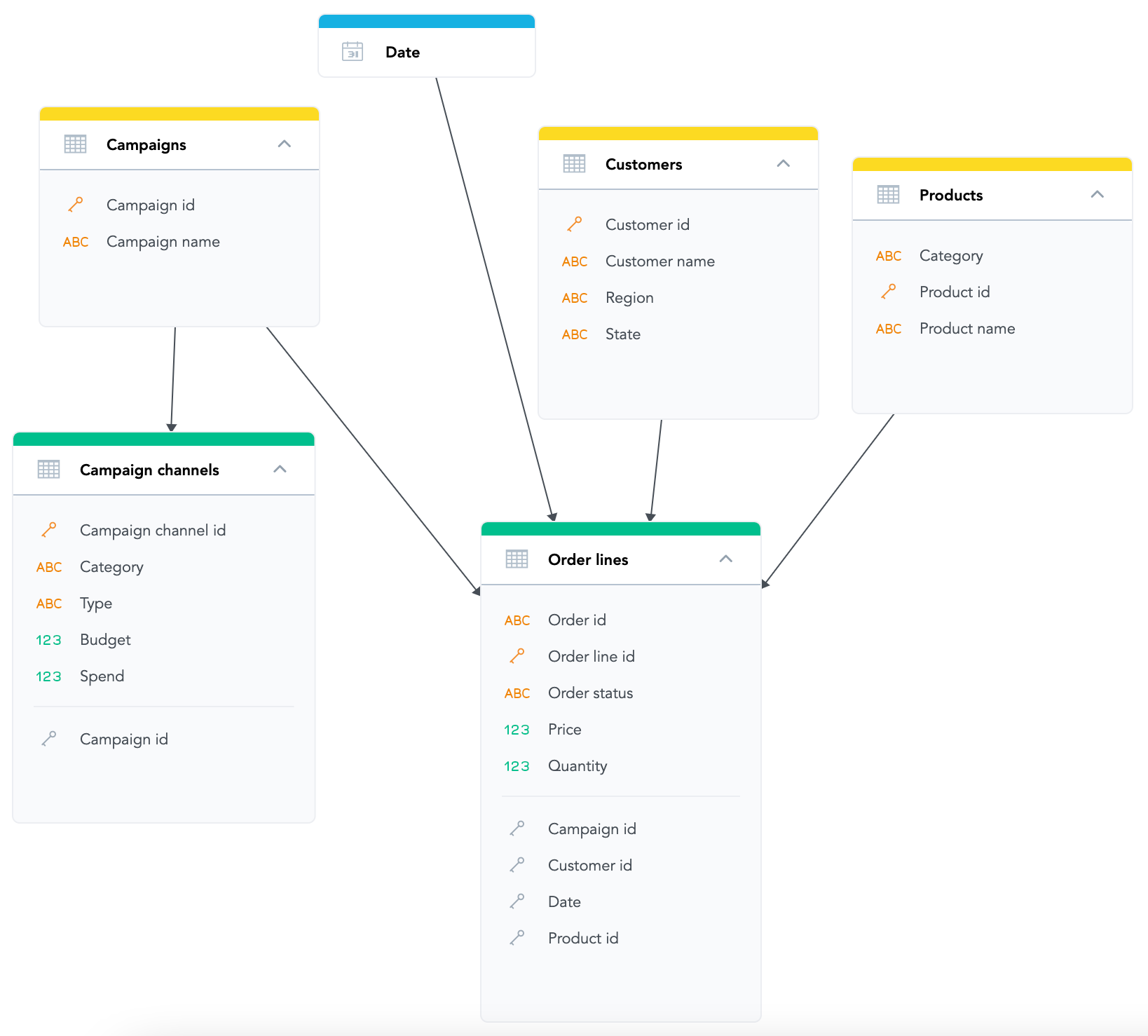
Task: Collapse the Order lines dataset
Action: 725,559
